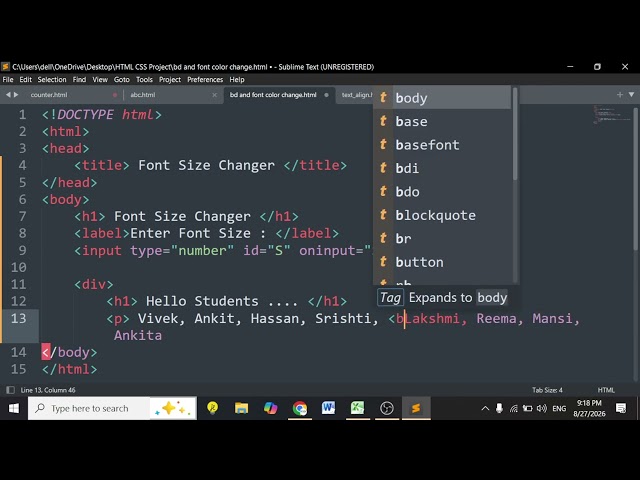
Task: Open the tab list dropdown arrow
Action: [x=631, y=95]
